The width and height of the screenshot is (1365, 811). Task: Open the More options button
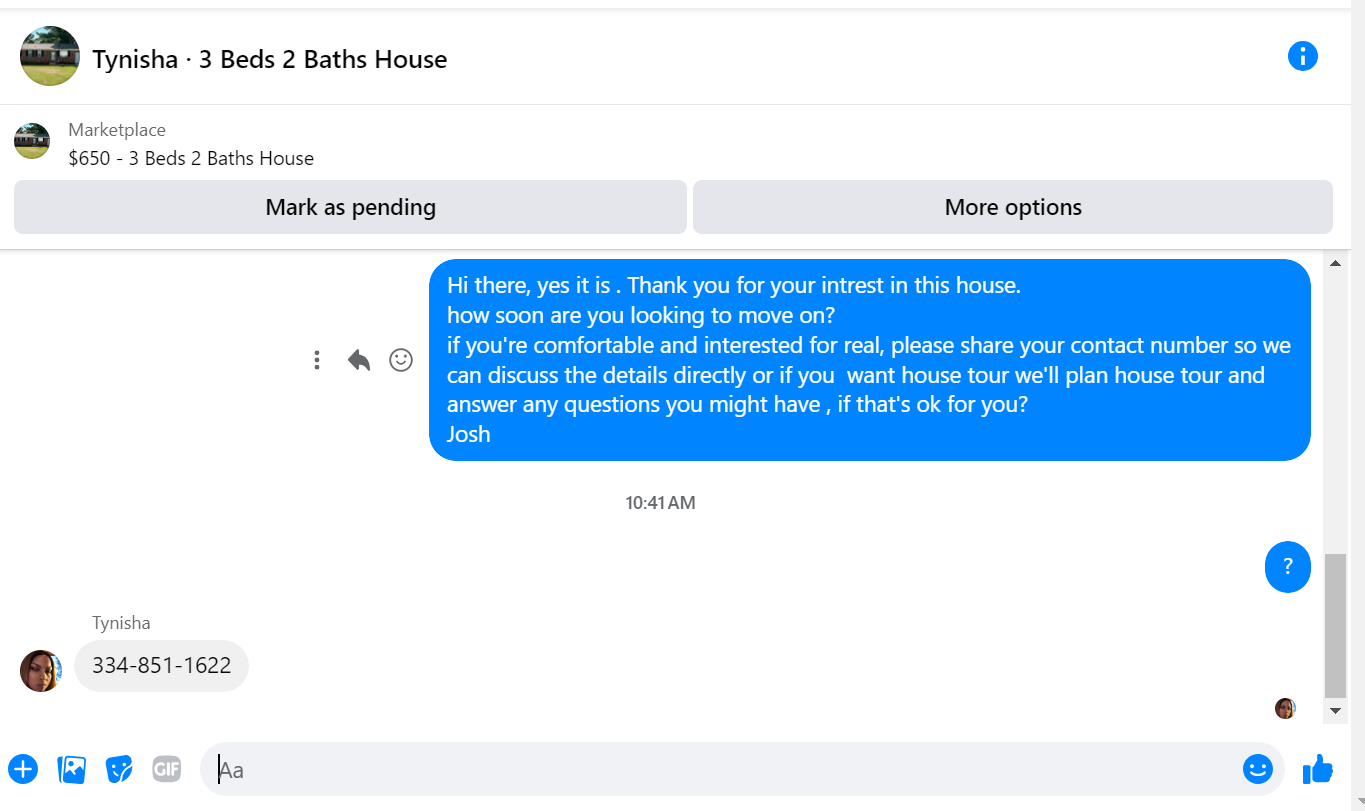1013,207
